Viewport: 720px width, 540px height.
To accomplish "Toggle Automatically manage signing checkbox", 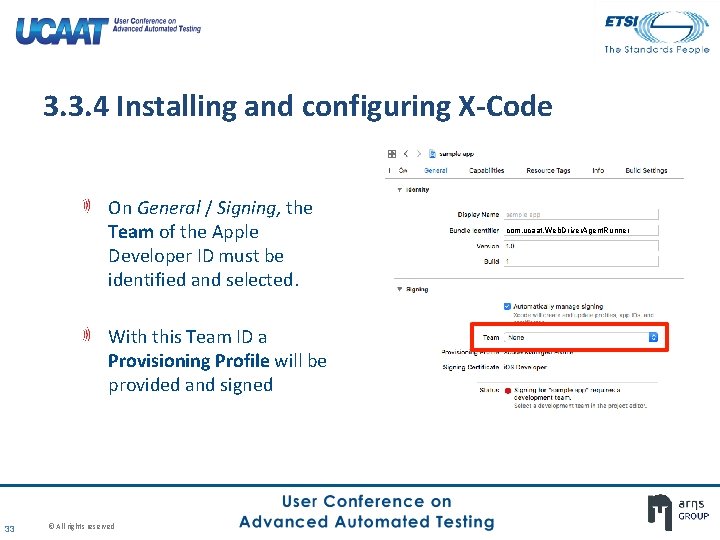I will pos(507,306).
